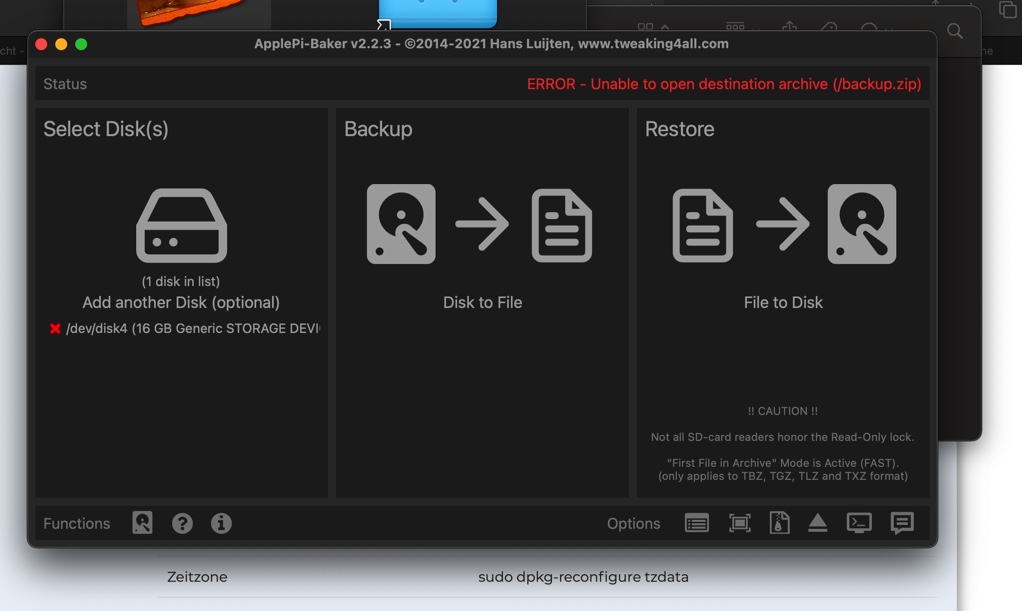
Task: Open the terminal log icon
Action: coord(859,523)
